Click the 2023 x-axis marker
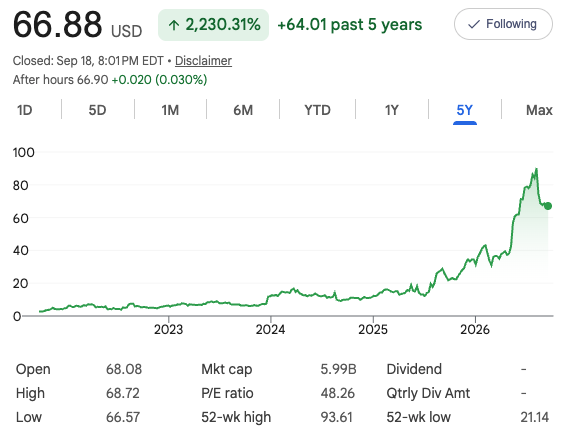This screenshot has width=564, height=432. (x=168, y=329)
